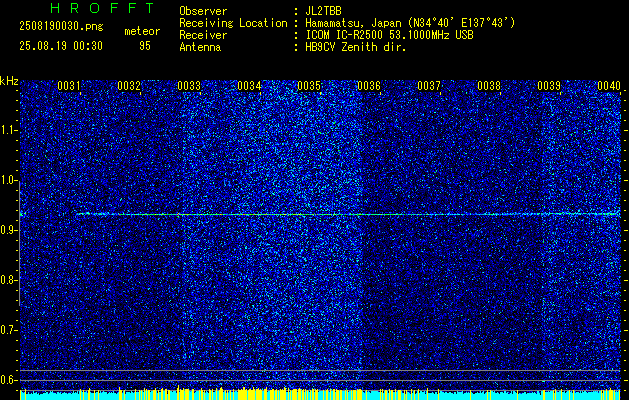The width and height of the screenshot is (629, 400).
Task: Click the date stamp 25.08.19 00:30
Action: (x=61, y=46)
